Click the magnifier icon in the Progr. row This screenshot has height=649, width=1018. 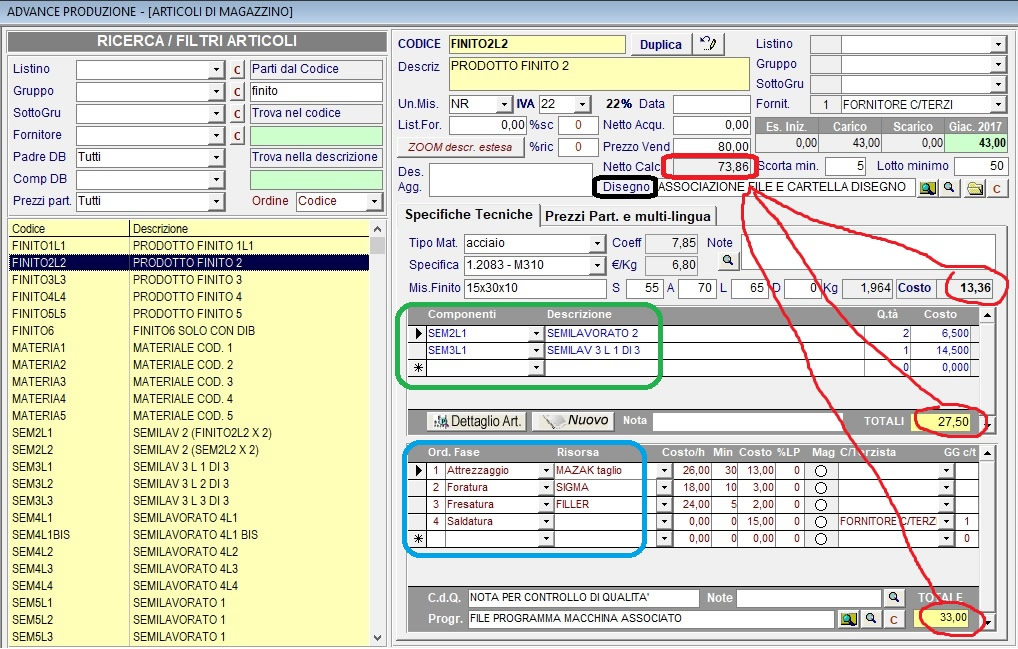point(871,619)
